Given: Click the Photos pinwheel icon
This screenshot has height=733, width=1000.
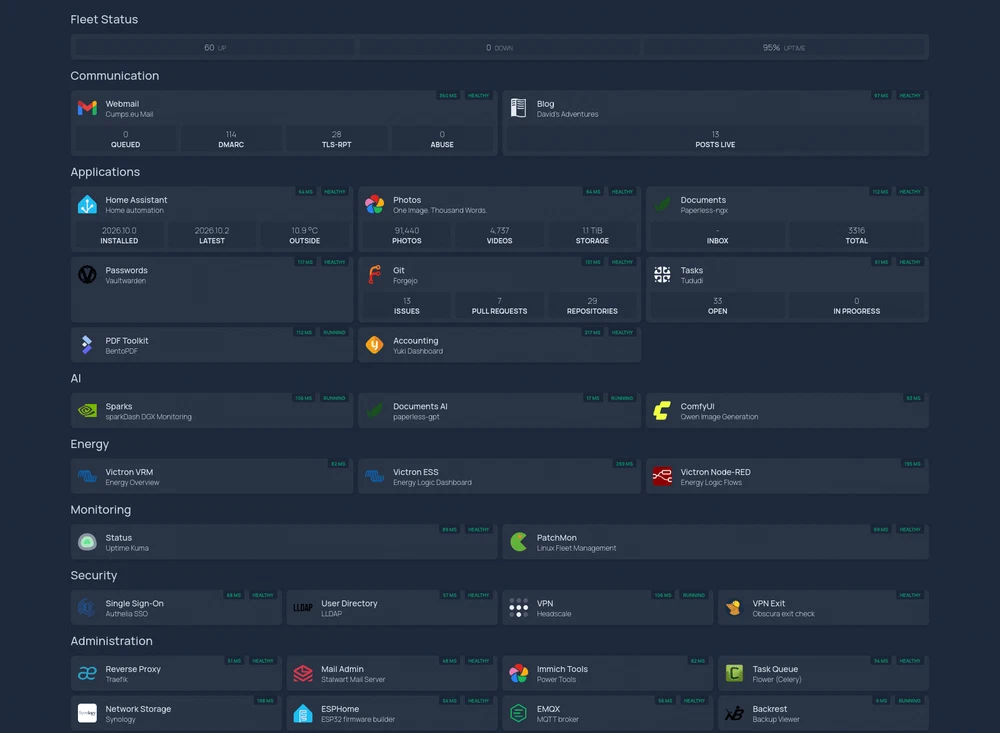Looking at the screenshot, I should 374,204.
